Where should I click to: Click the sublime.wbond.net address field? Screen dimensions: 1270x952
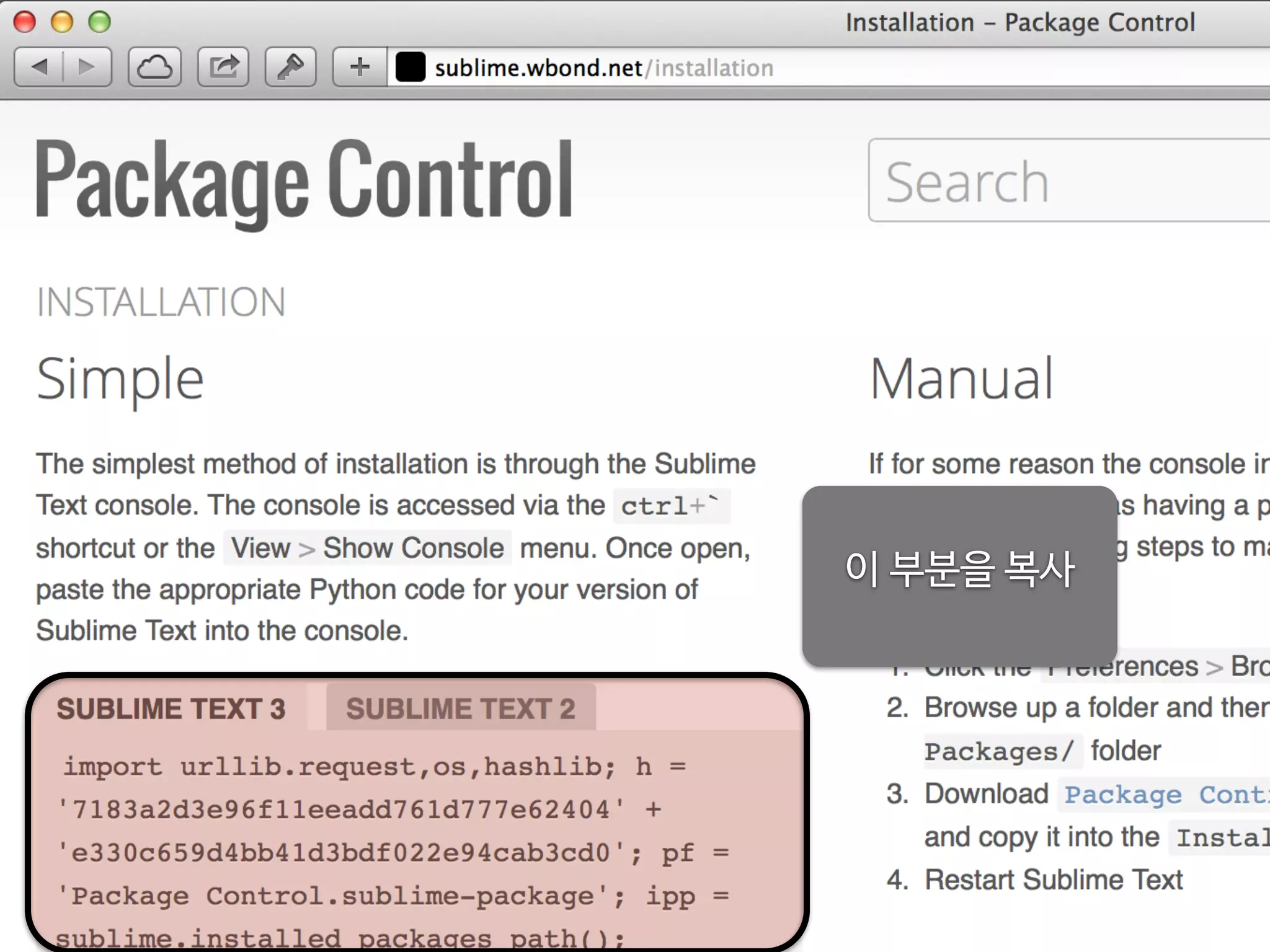828,68
